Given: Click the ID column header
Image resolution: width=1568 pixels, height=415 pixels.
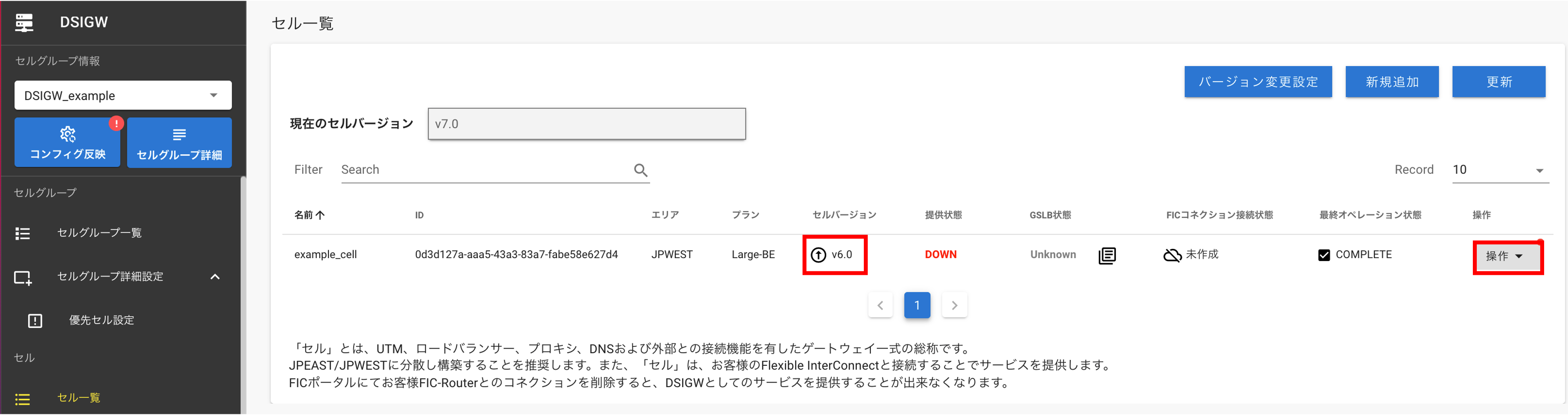Looking at the screenshot, I should click(x=419, y=215).
